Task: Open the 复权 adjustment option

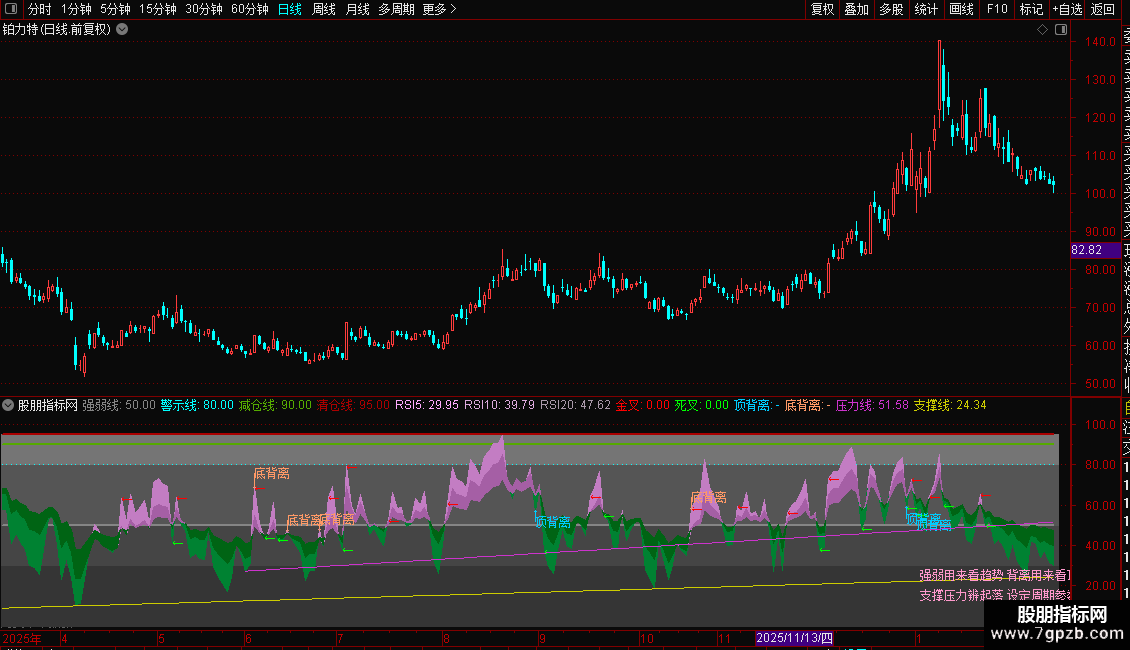Action: 822,9
